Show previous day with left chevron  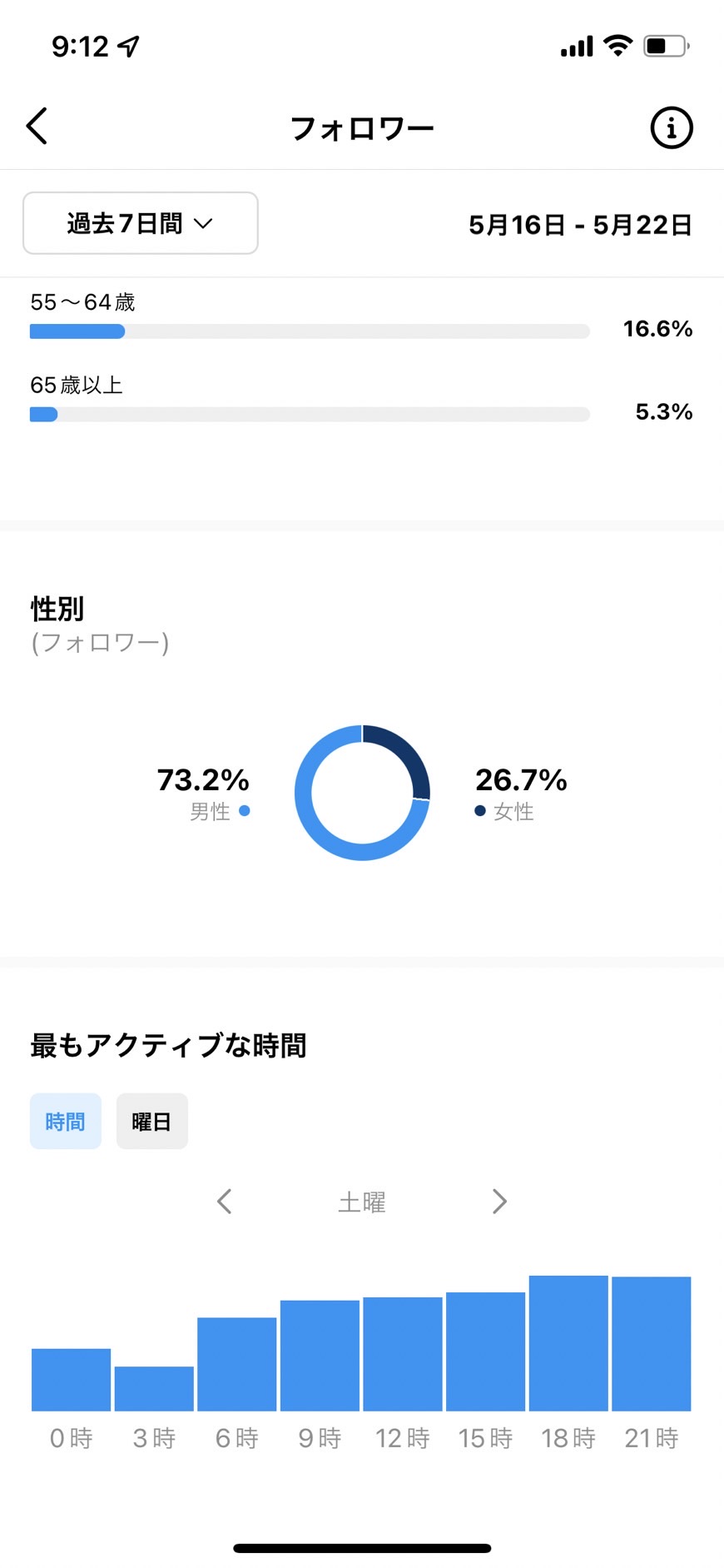tap(224, 1201)
